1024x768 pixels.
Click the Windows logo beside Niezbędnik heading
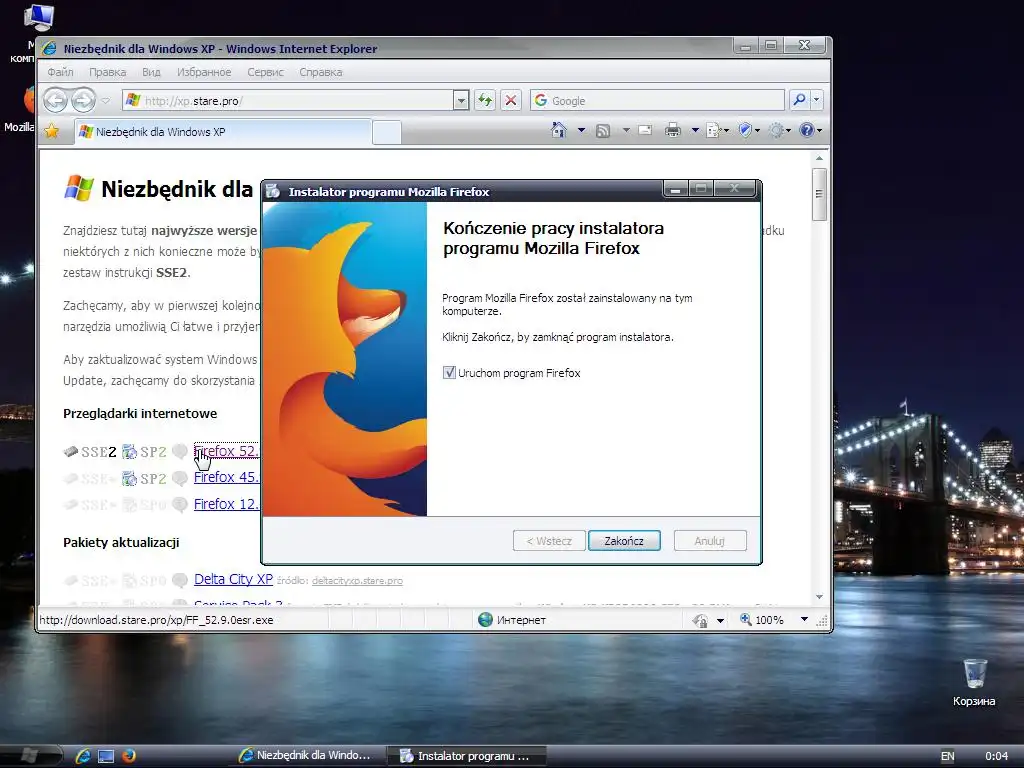(x=78, y=189)
